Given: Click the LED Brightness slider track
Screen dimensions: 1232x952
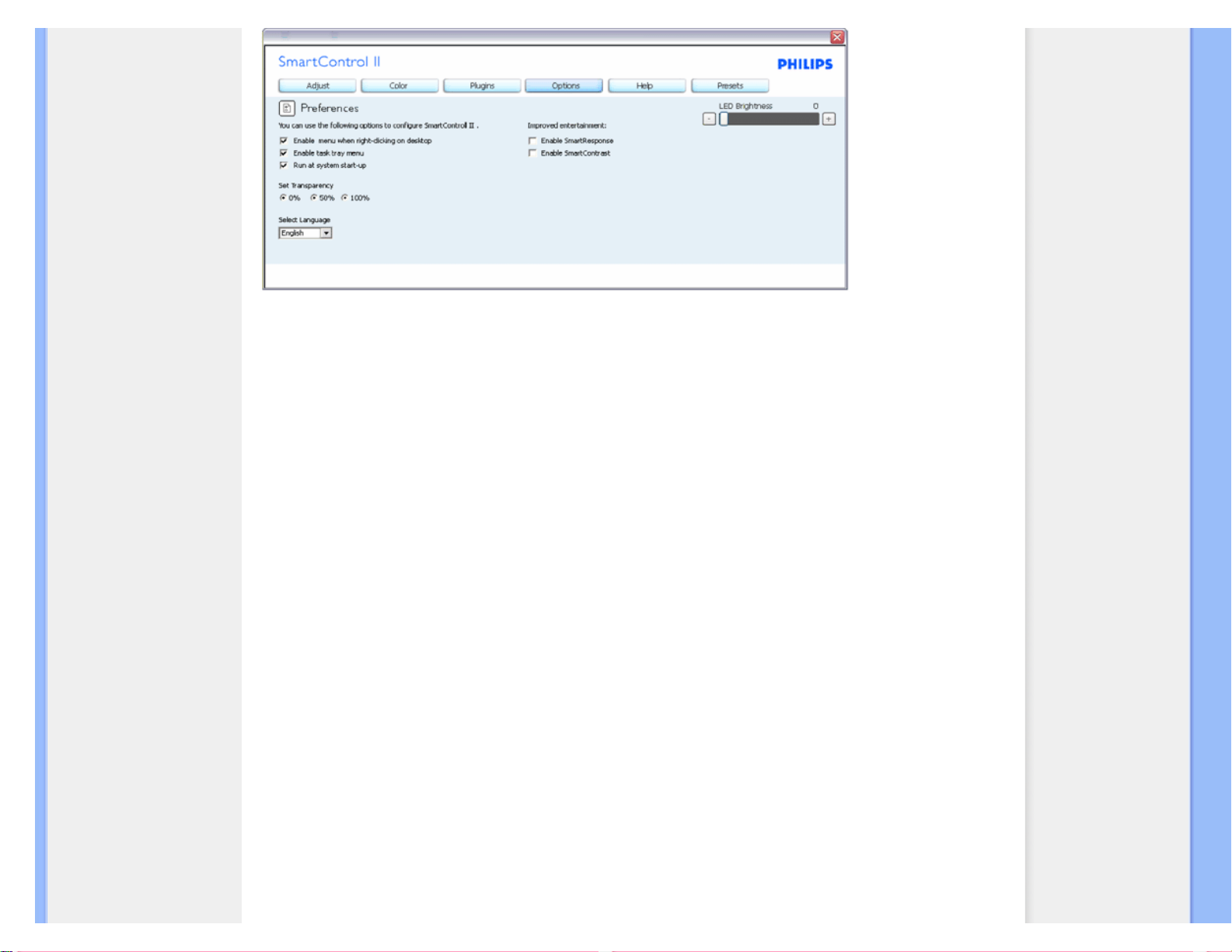Looking at the screenshot, I should 773,119.
